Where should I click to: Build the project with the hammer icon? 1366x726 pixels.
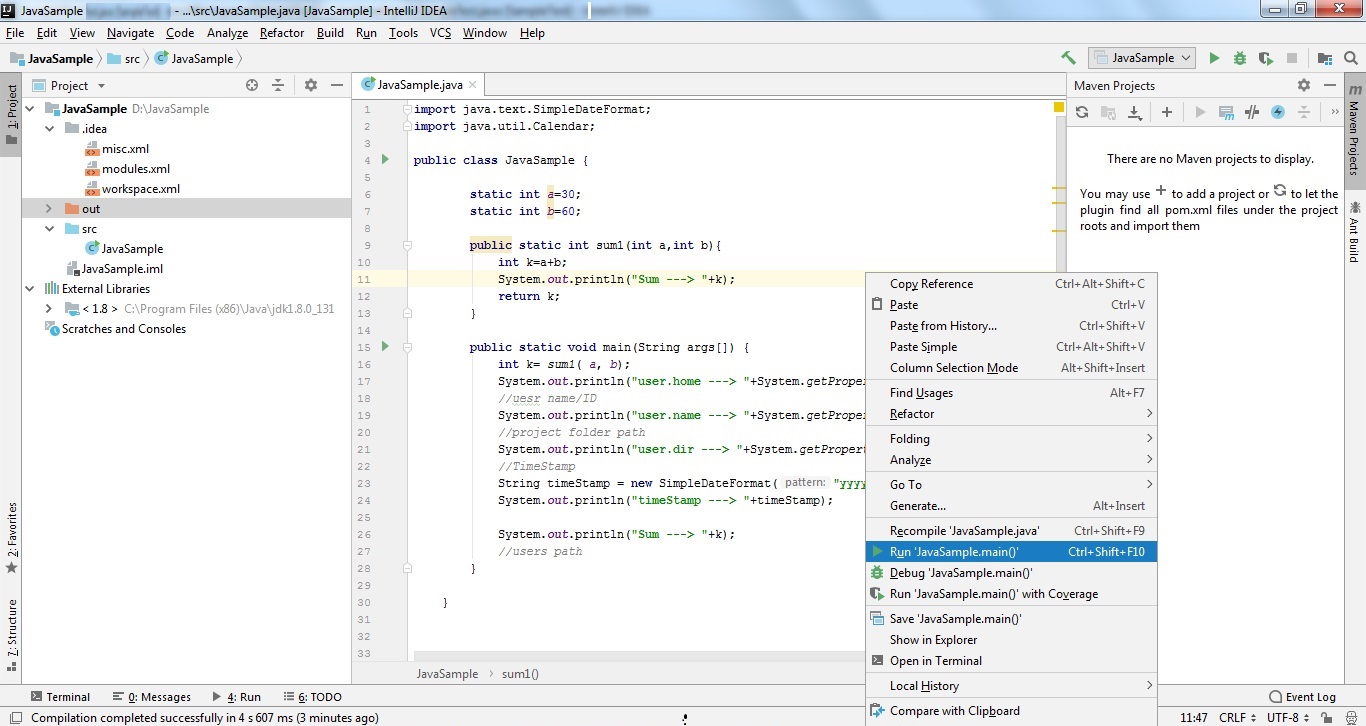coord(1068,58)
